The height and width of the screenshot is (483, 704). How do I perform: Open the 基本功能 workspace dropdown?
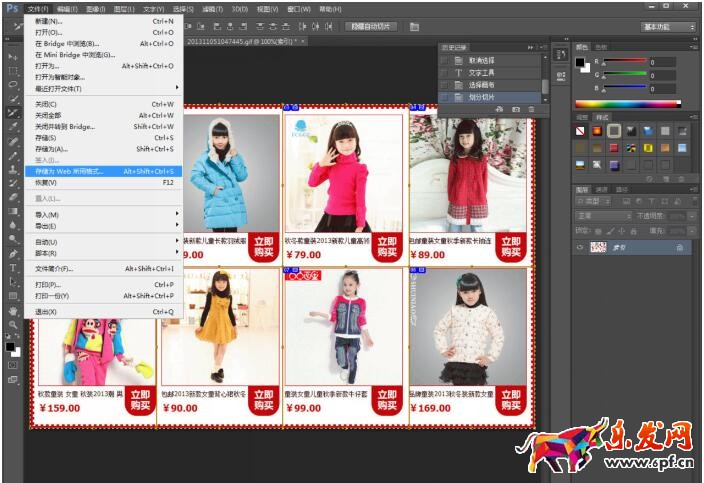pos(668,26)
